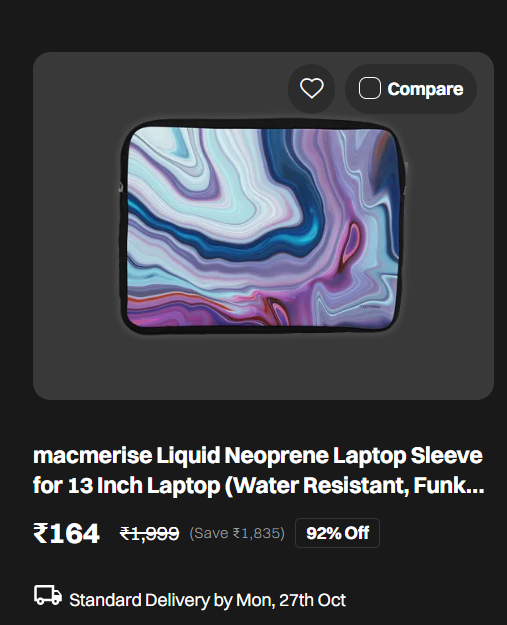This screenshot has height=625, width=507.
Task: Add the sleeve to wishlist via heart icon
Action: point(311,88)
